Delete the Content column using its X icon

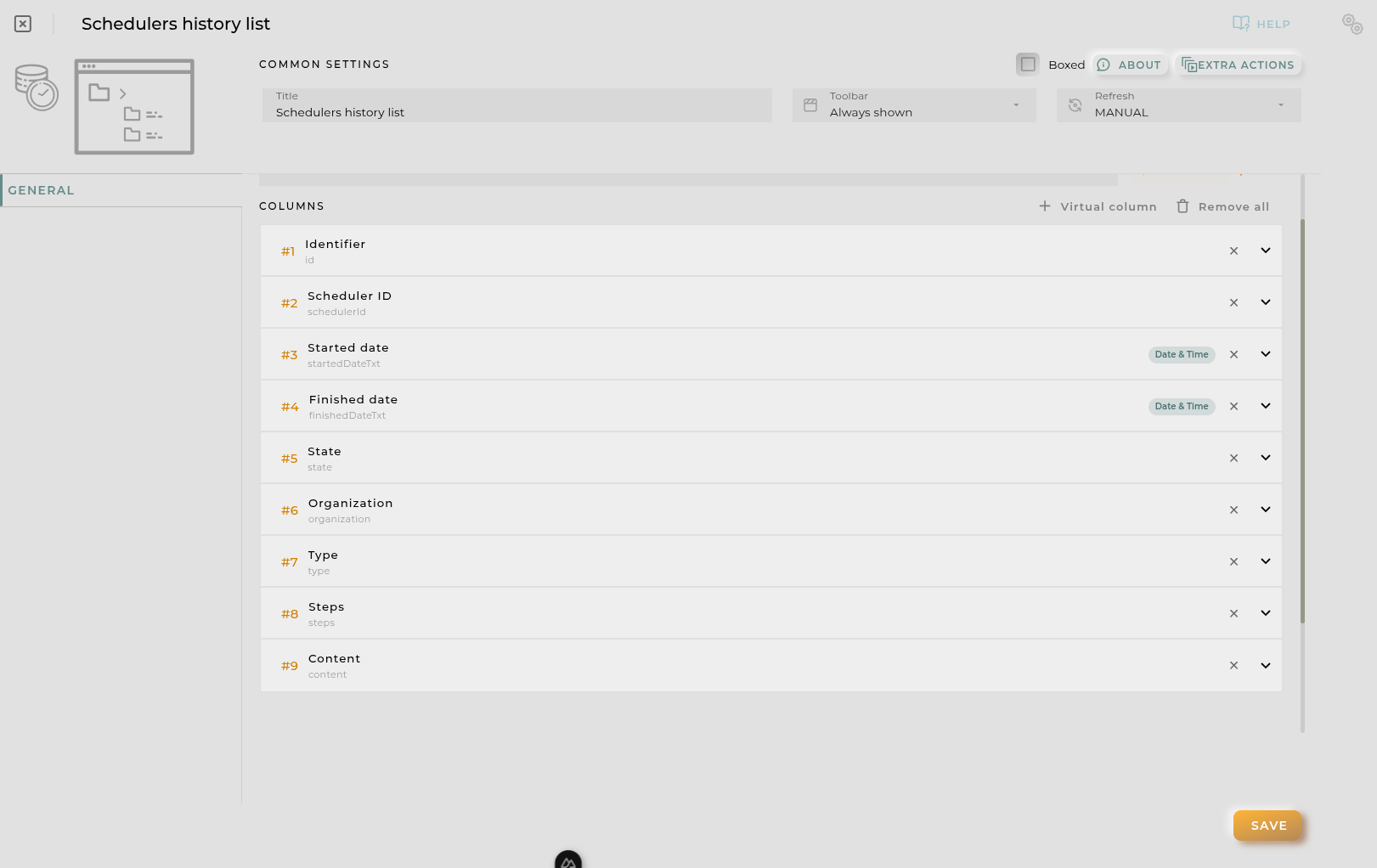click(x=1234, y=665)
